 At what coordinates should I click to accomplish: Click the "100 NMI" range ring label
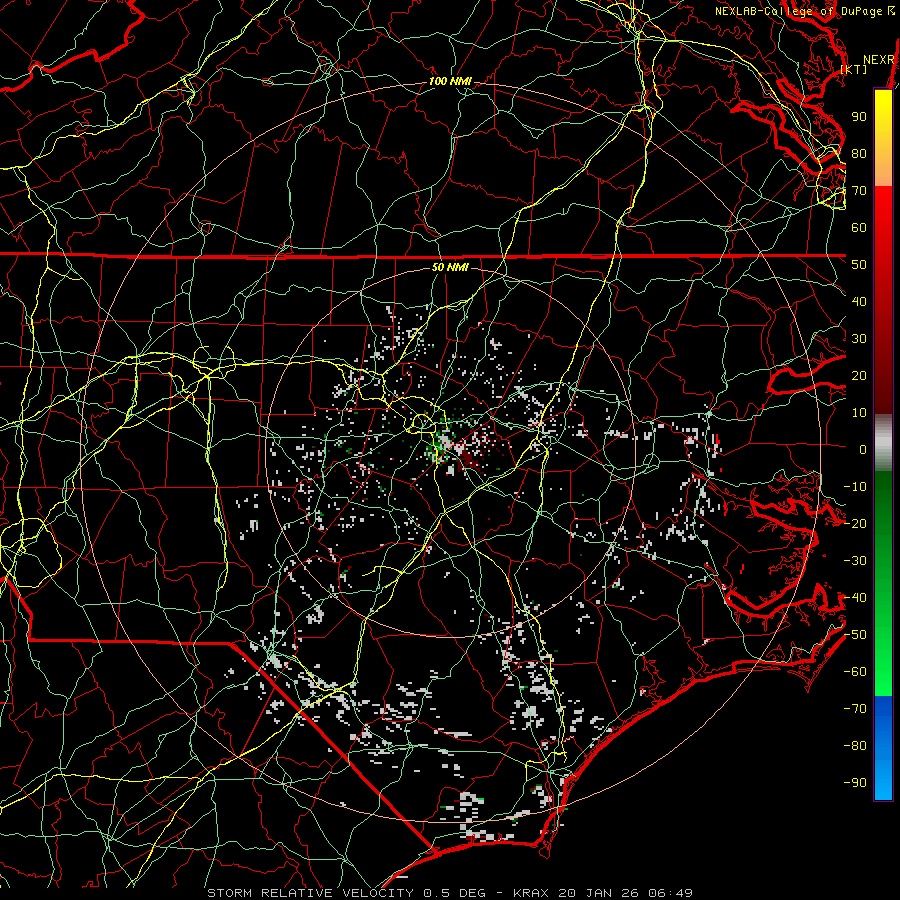[x=450, y=82]
